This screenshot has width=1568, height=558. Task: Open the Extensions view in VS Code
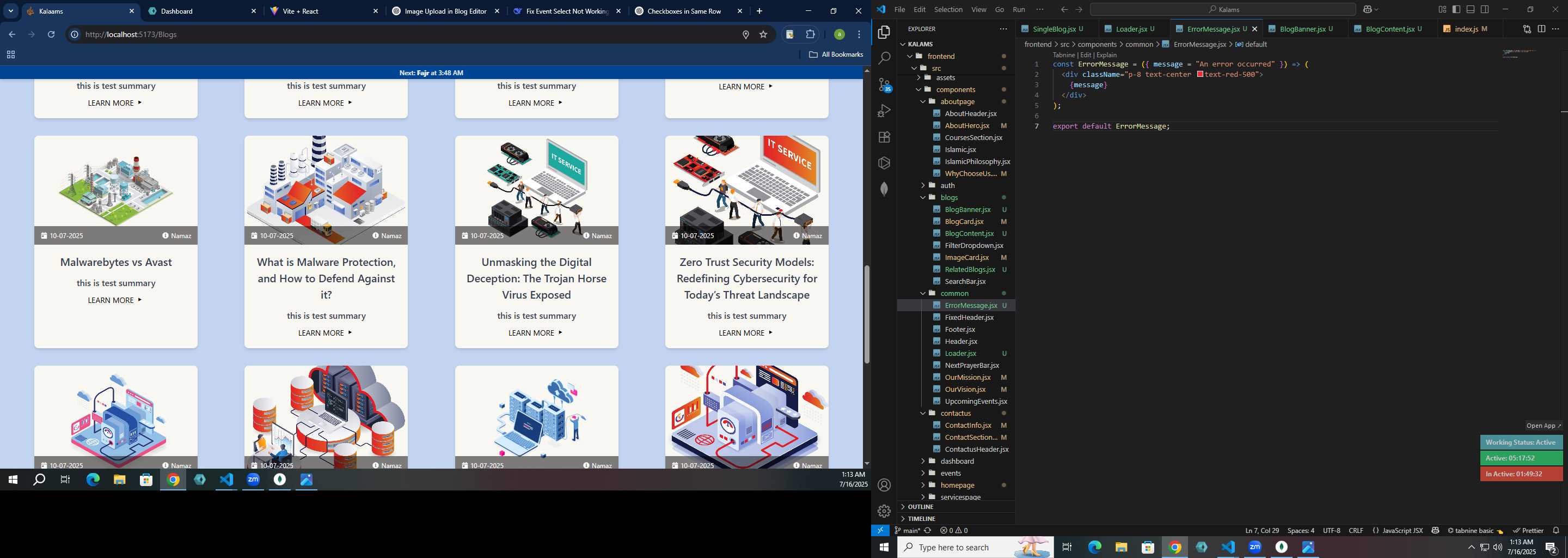pyautogui.click(x=884, y=137)
